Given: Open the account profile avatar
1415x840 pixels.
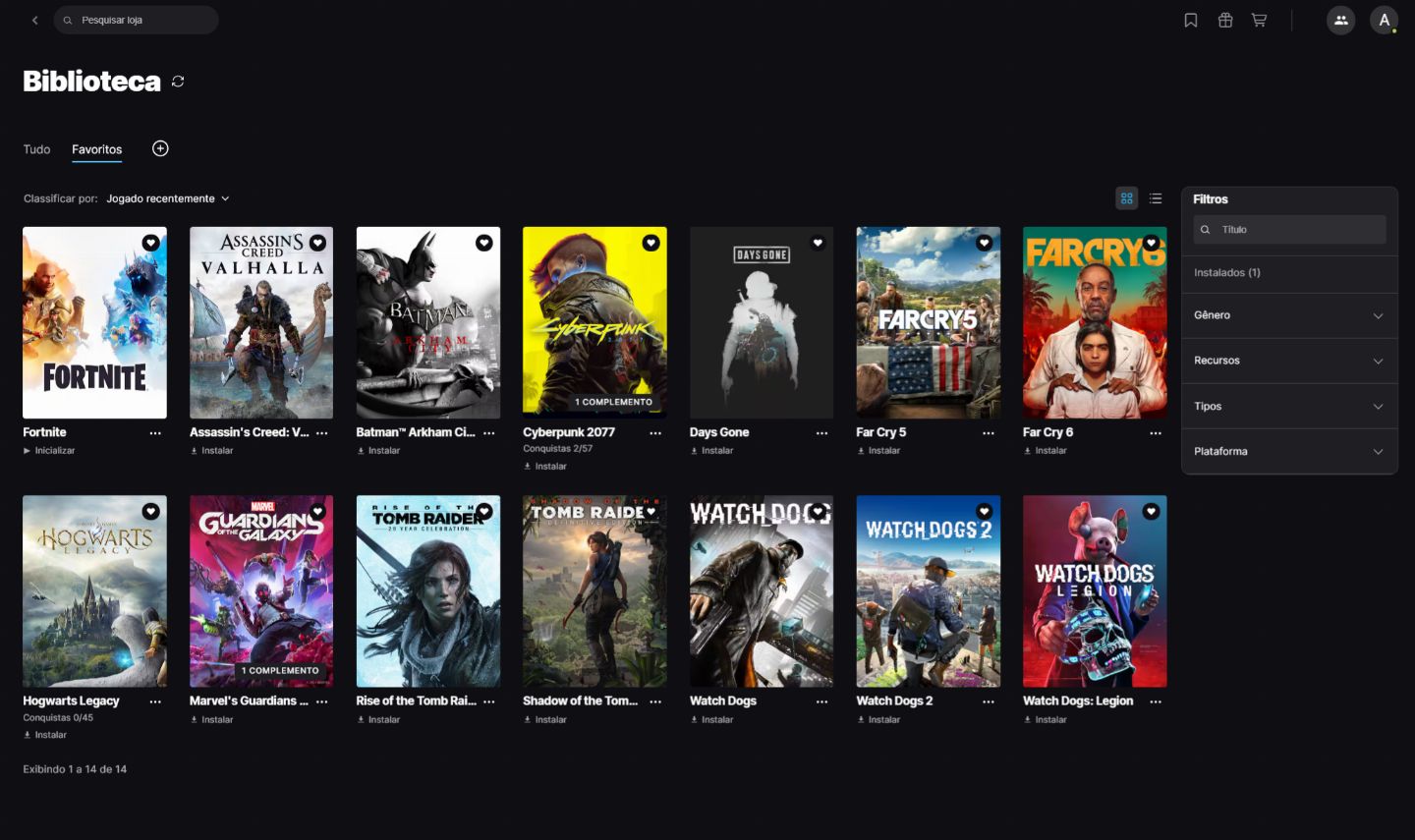Looking at the screenshot, I should (1384, 20).
